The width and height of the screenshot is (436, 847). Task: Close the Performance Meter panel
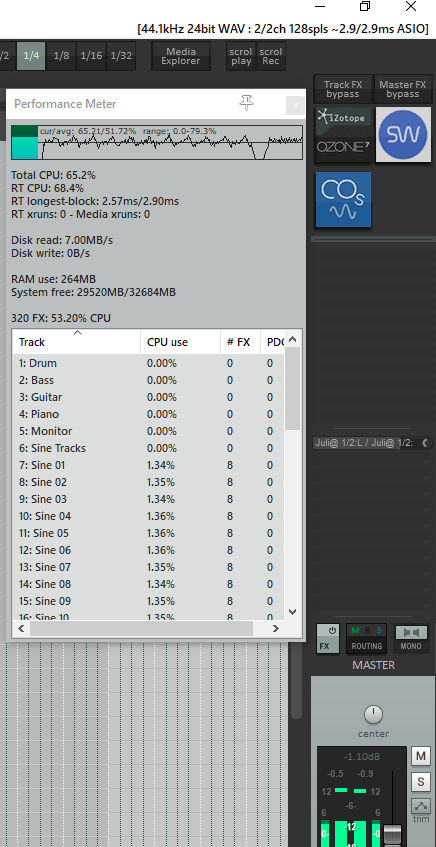(295, 105)
